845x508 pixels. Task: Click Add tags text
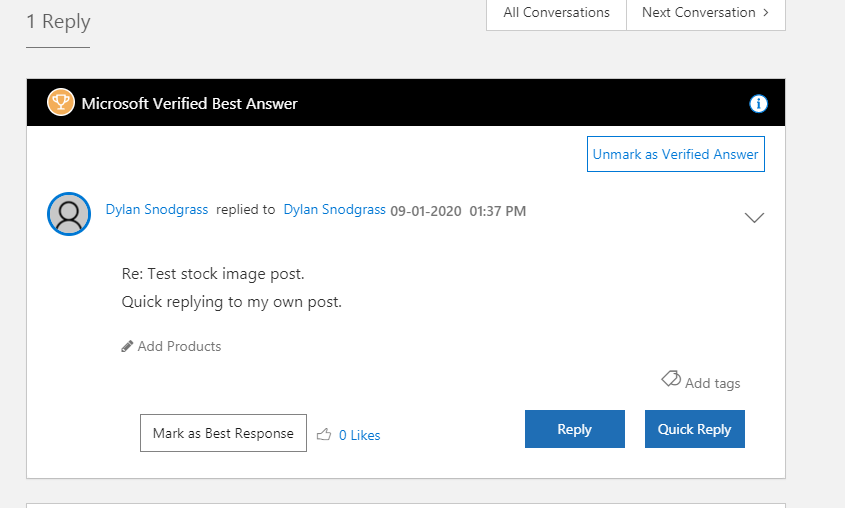pyautogui.click(x=712, y=383)
